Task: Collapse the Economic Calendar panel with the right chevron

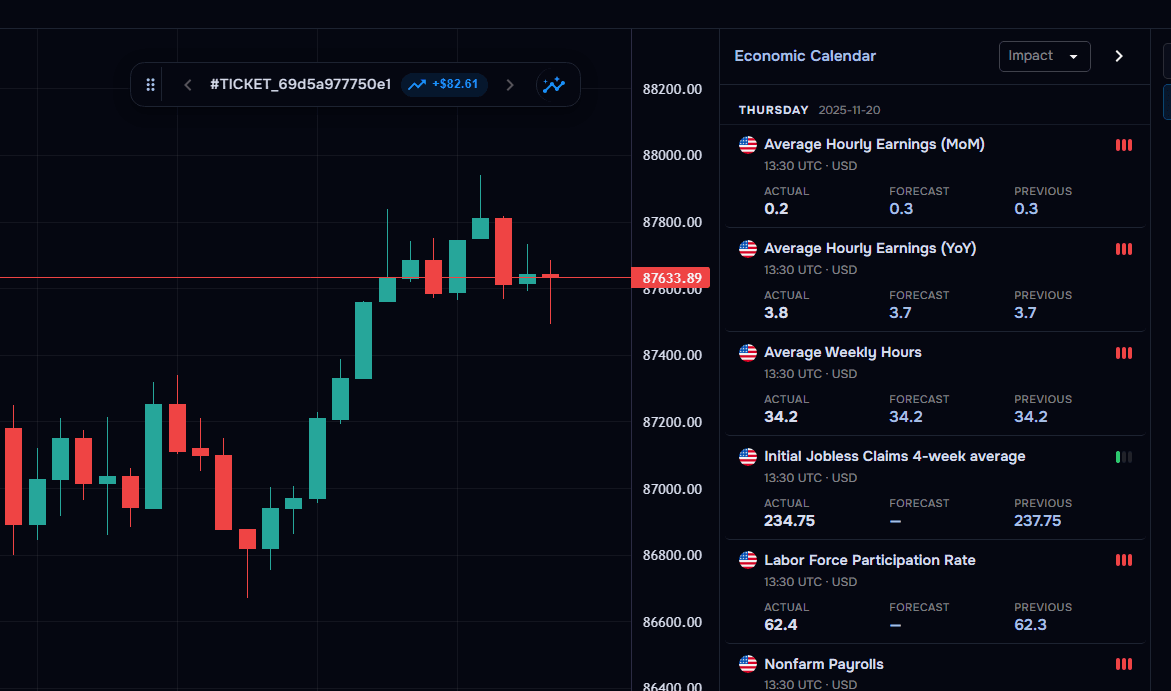Action: pos(1119,56)
